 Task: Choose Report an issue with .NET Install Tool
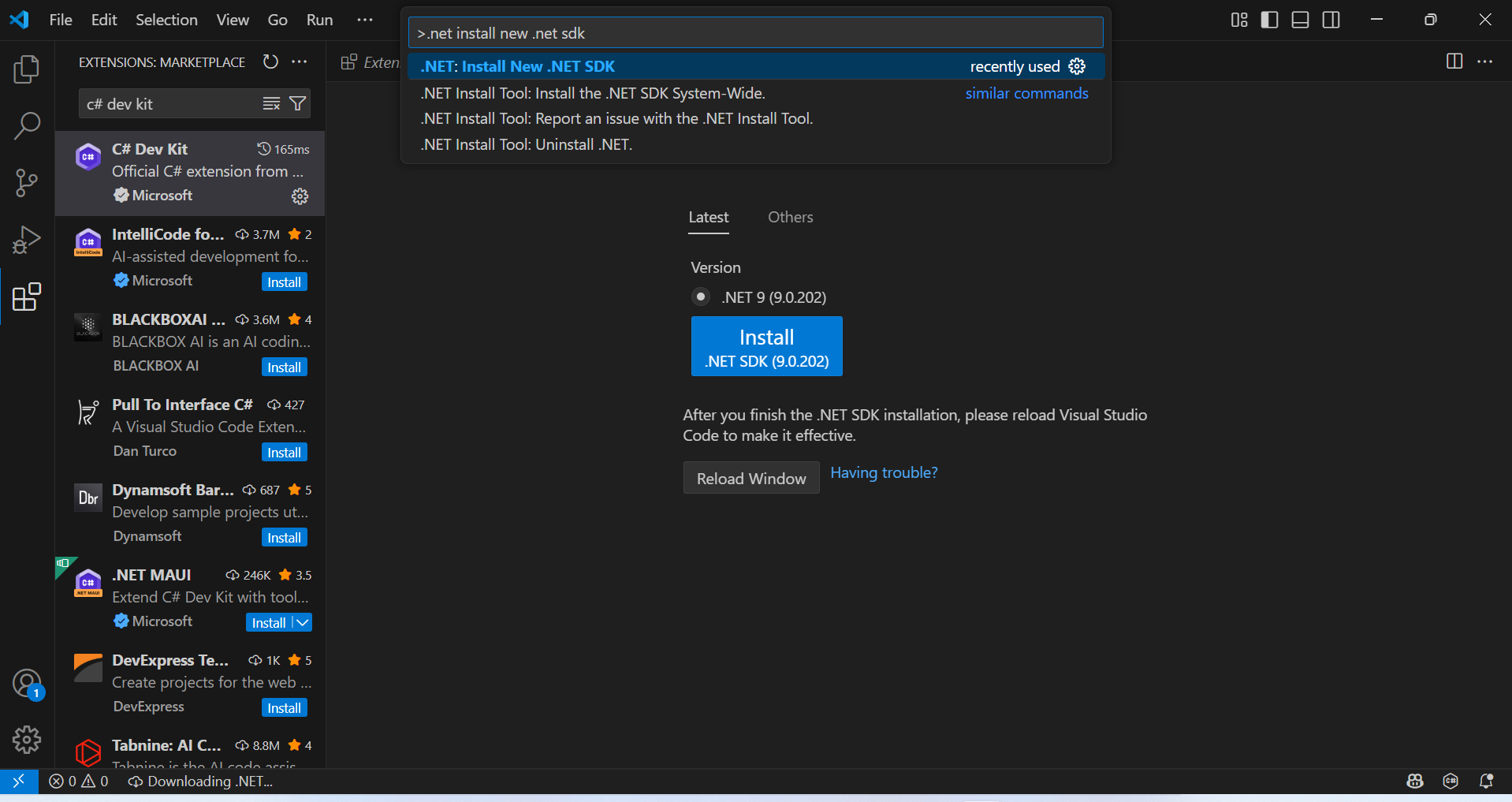tap(756, 118)
